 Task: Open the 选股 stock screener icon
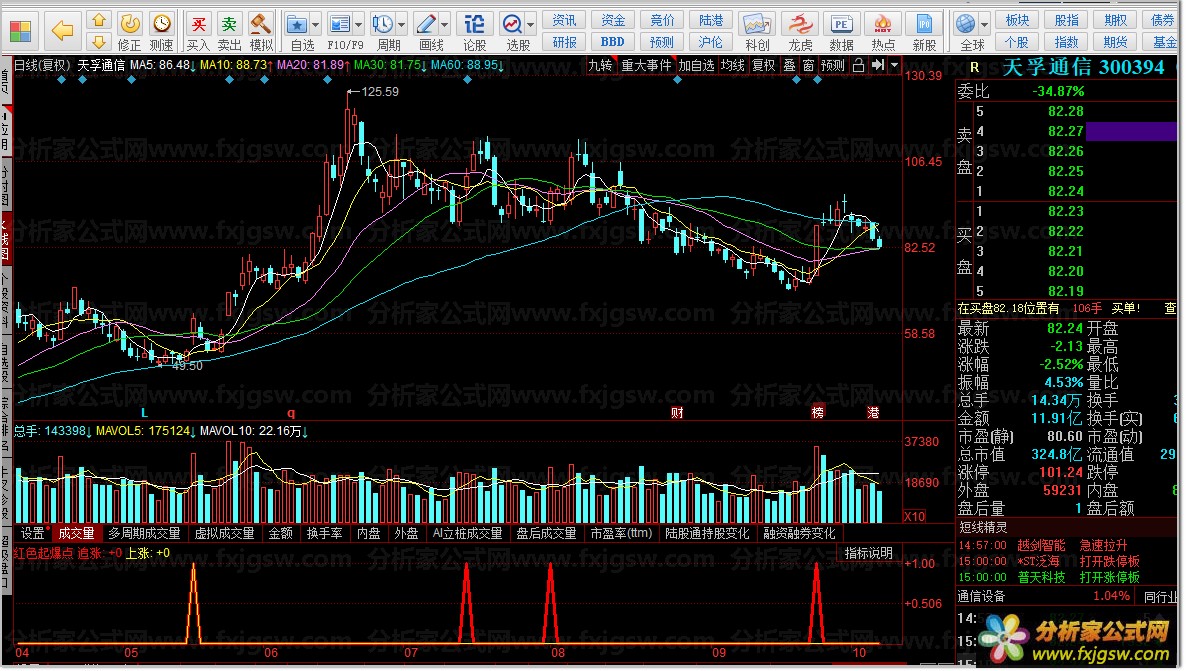click(x=512, y=24)
